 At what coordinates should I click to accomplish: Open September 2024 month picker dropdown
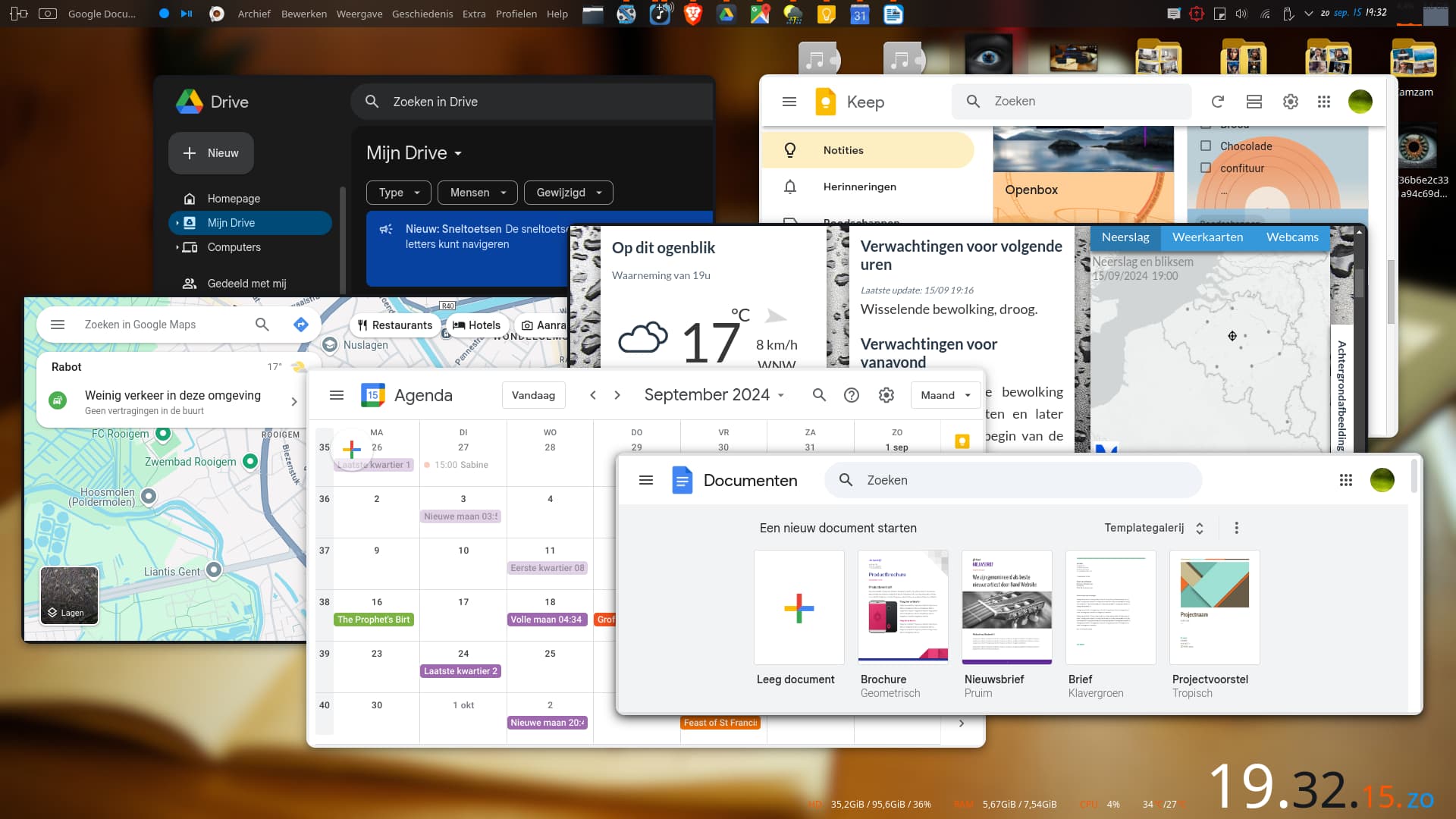[x=714, y=395]
